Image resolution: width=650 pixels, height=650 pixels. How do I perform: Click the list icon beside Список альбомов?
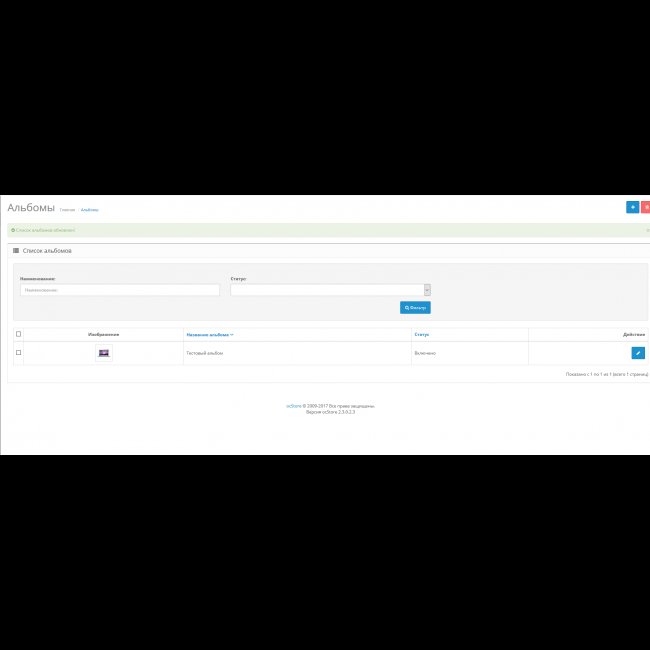tap(17, 251)
